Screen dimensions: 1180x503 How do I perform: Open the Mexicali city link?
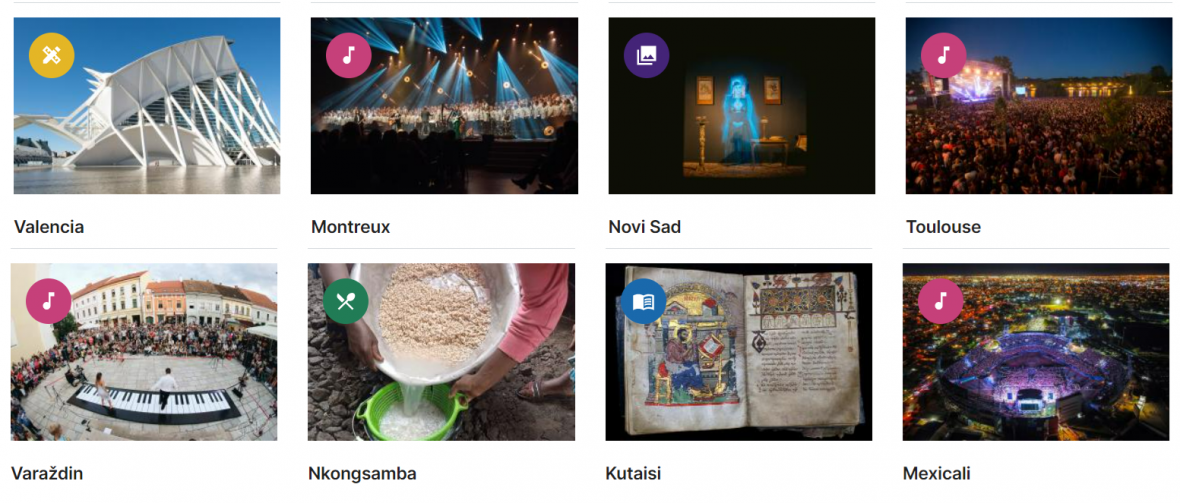point(937,474)
